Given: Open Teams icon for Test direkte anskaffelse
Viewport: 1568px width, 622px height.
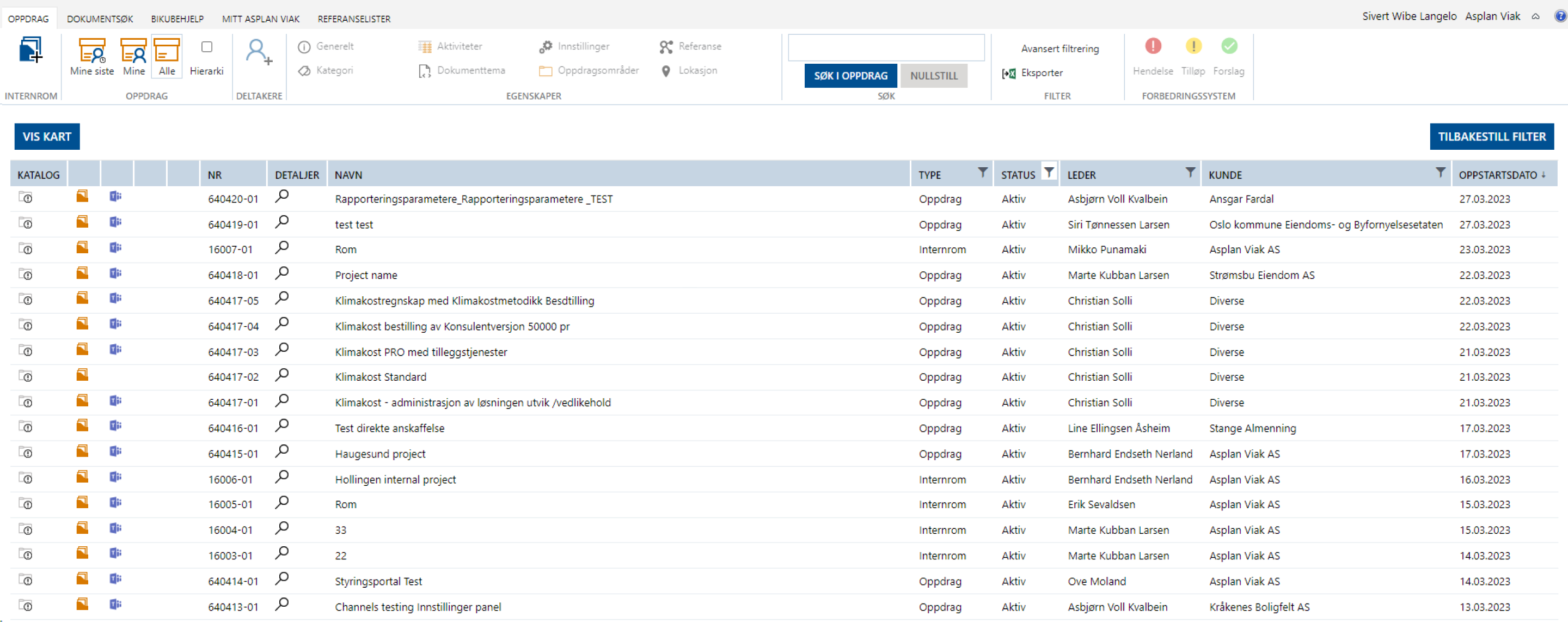Looking at the screenshot, I should [115, 426].
